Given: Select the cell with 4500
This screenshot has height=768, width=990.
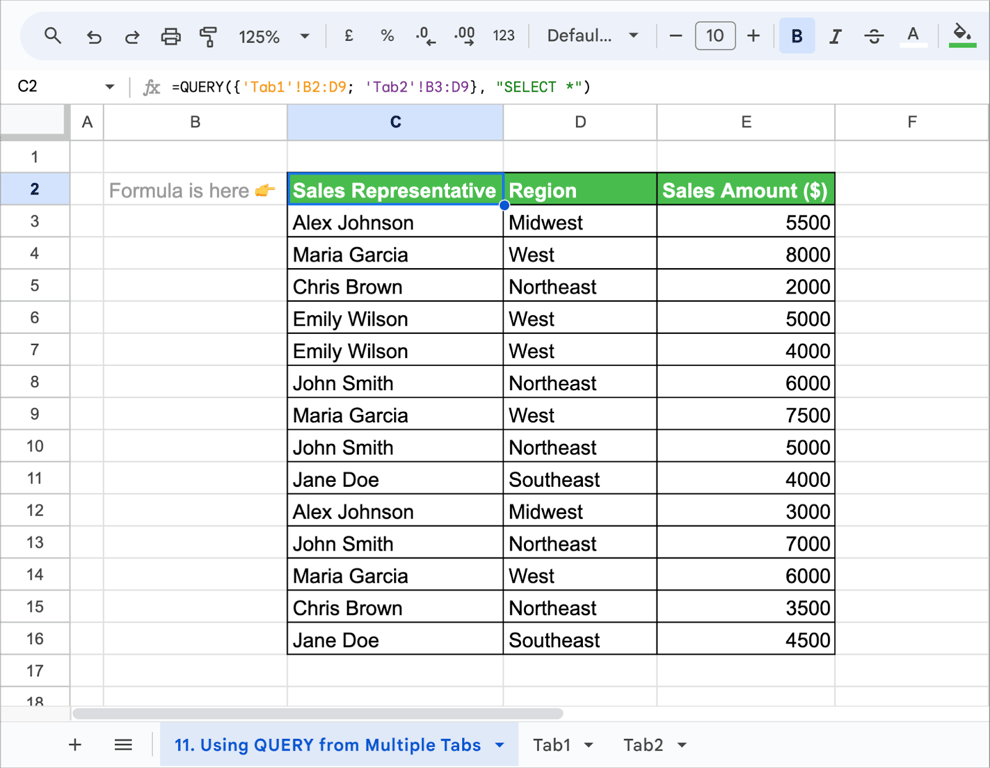Looking at the screenshot, I should (746, 639).
